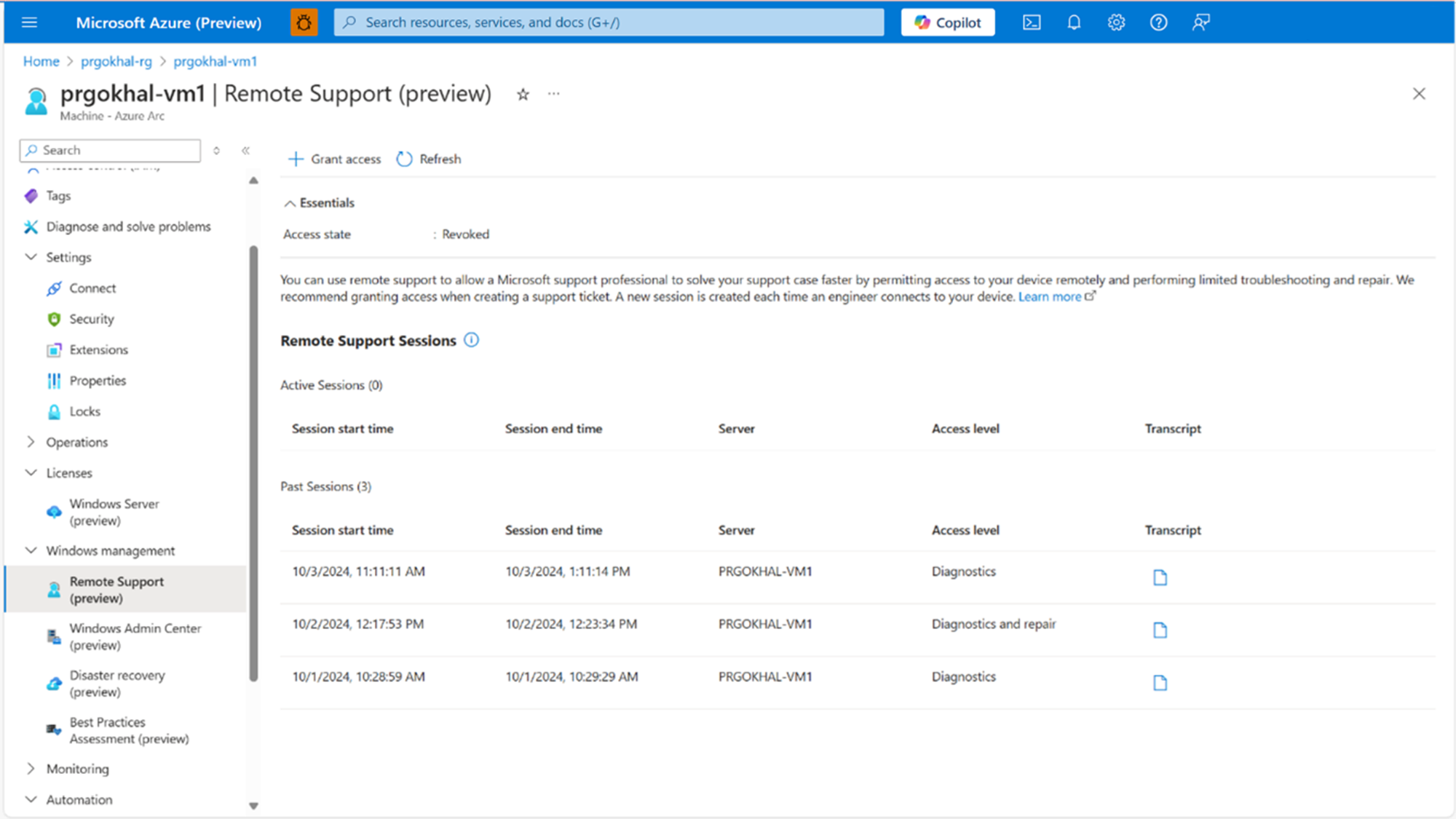Click the top search resources field
The height and width of the screenshot is (819, 1456).
(609, 23)
